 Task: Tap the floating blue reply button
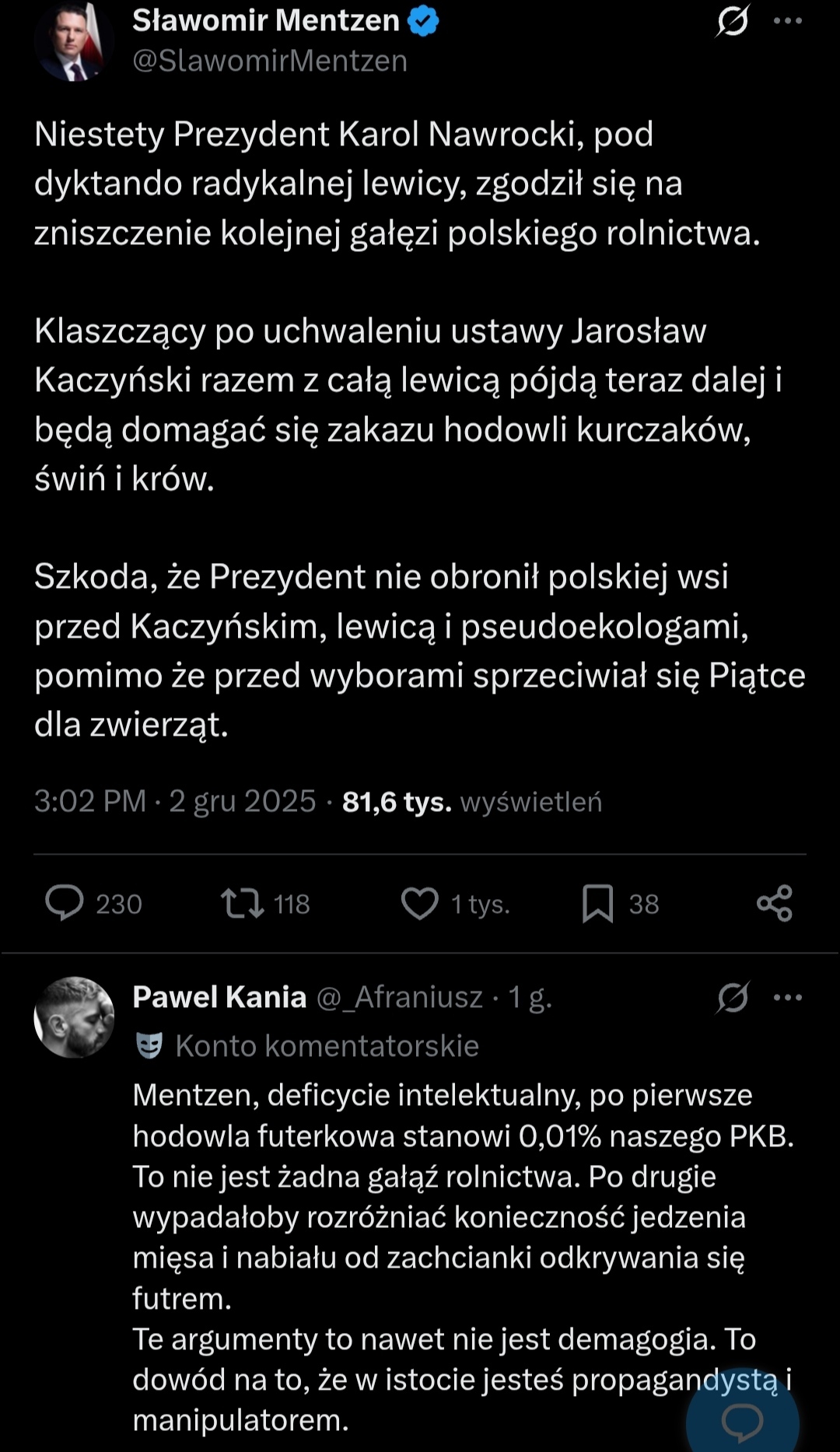[x=742, y=1420]
